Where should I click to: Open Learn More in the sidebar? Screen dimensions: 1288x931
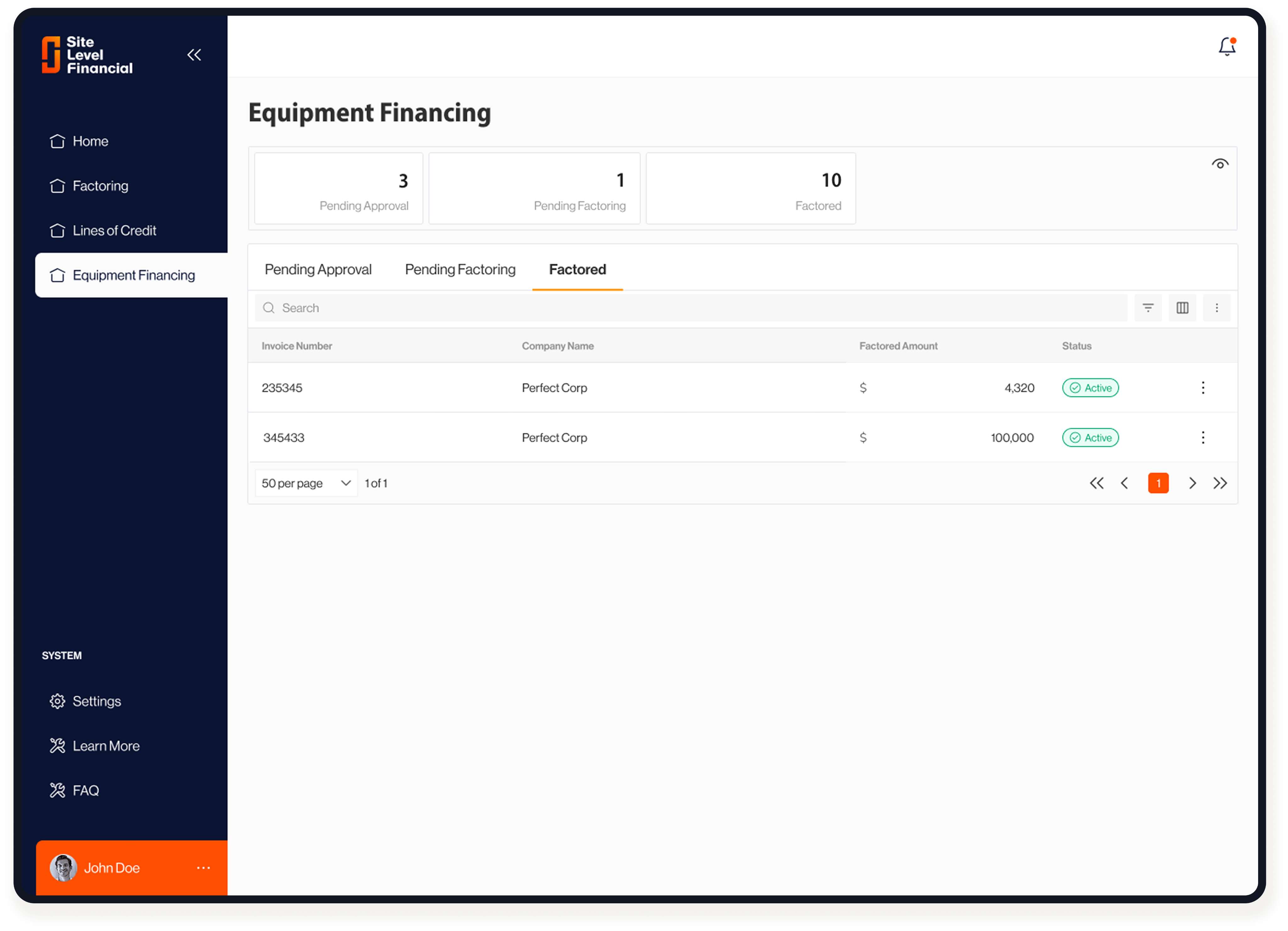click(x=106, y=745)
